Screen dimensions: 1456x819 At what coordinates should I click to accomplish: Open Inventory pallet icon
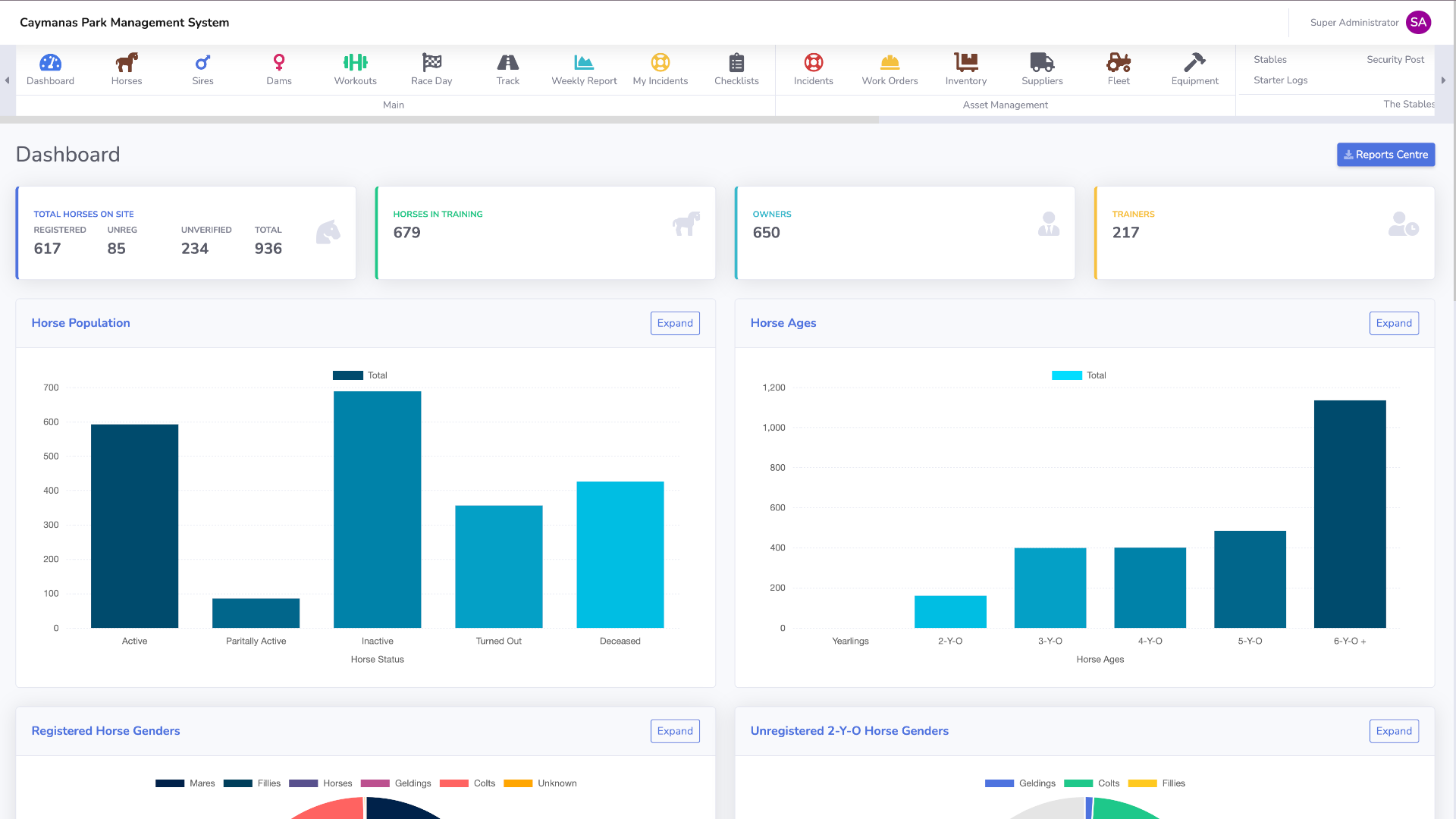pos(966,62)
